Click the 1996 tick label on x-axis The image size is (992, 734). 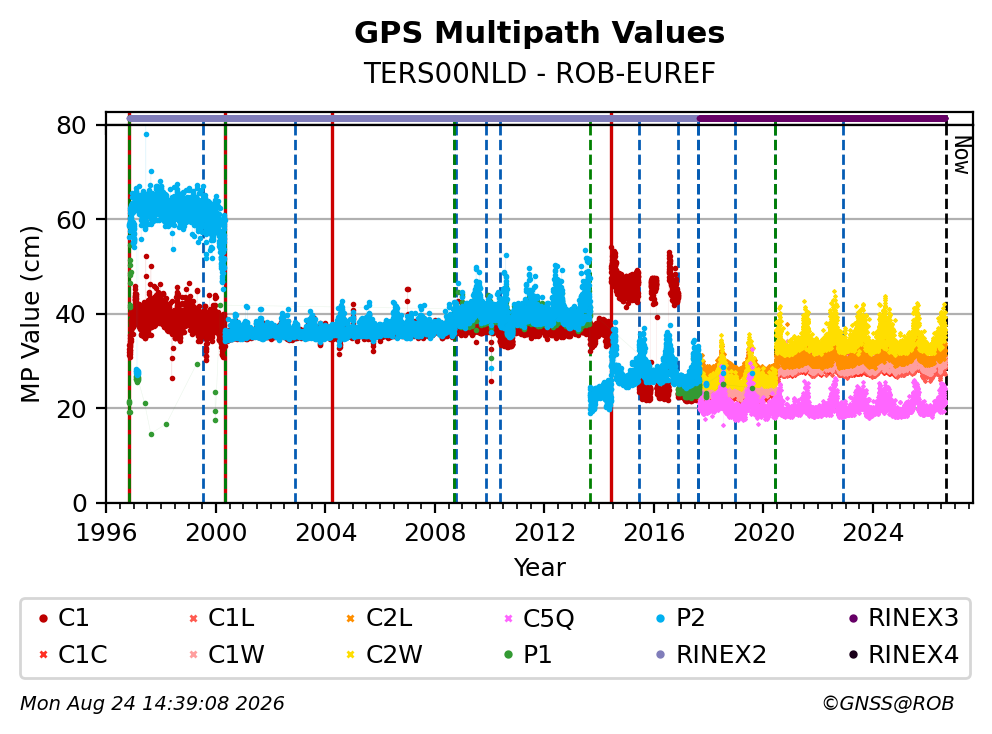[106, 533]
